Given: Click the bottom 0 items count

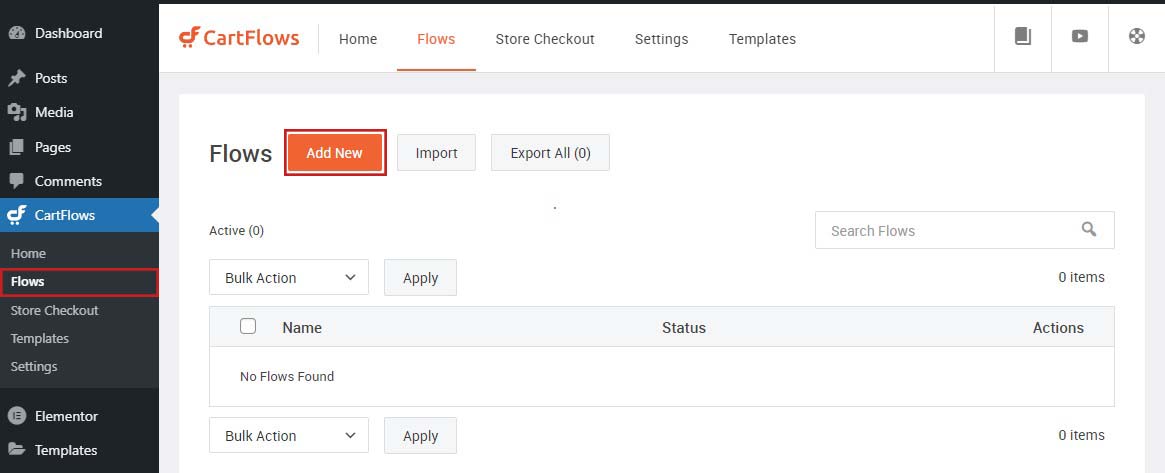Looking at the screenshot, I should point(1081,435).
